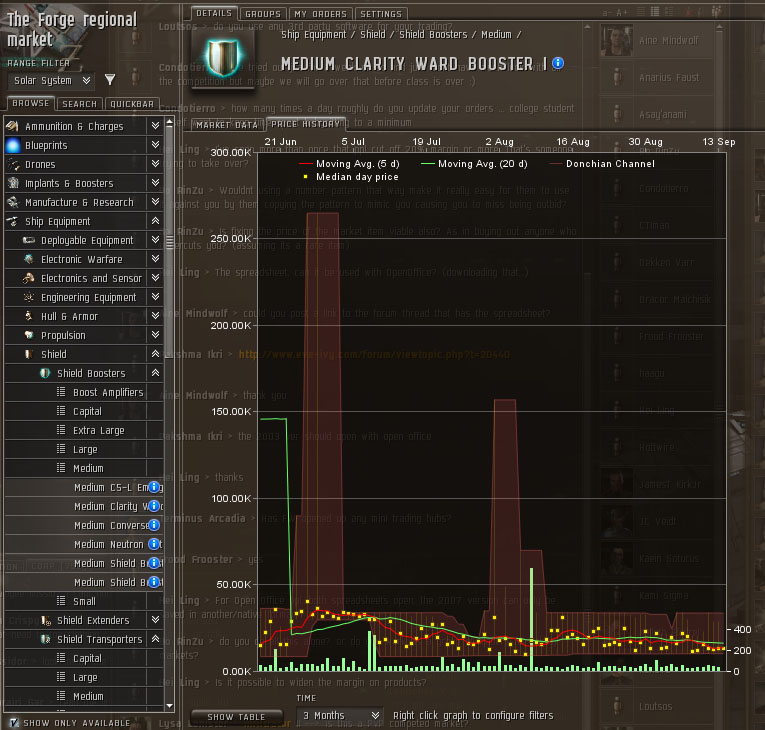Open the Settings tab

point(381,14)
